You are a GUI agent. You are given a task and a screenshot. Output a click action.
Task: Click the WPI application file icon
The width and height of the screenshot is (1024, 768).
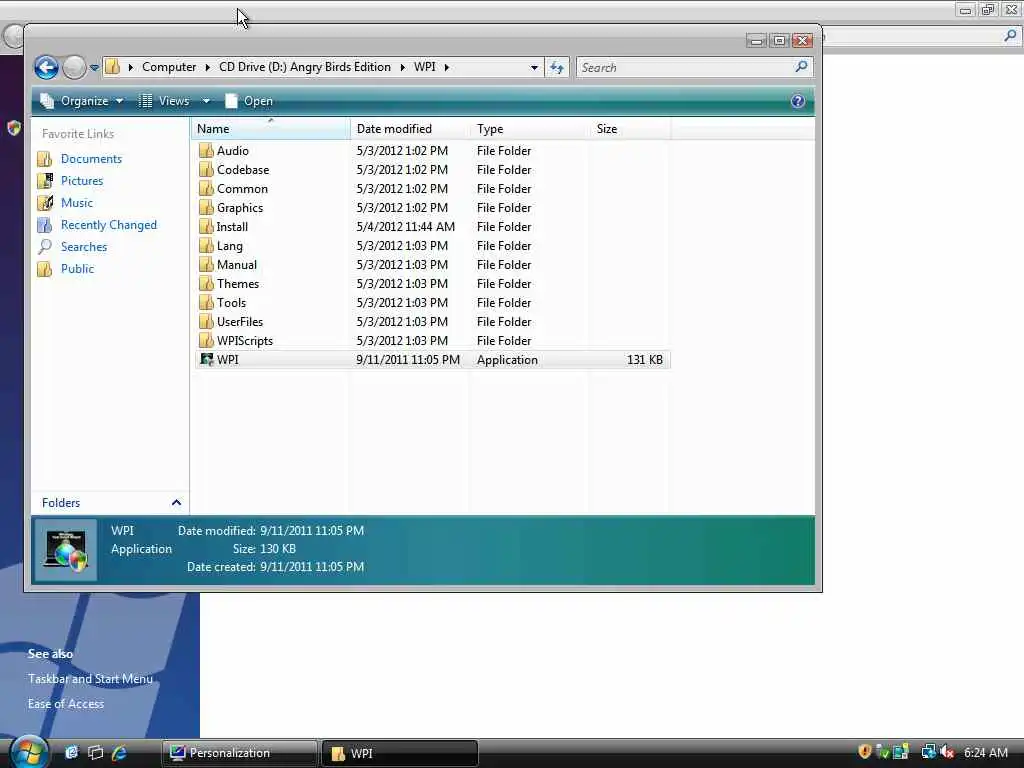[x=206, y=359]
